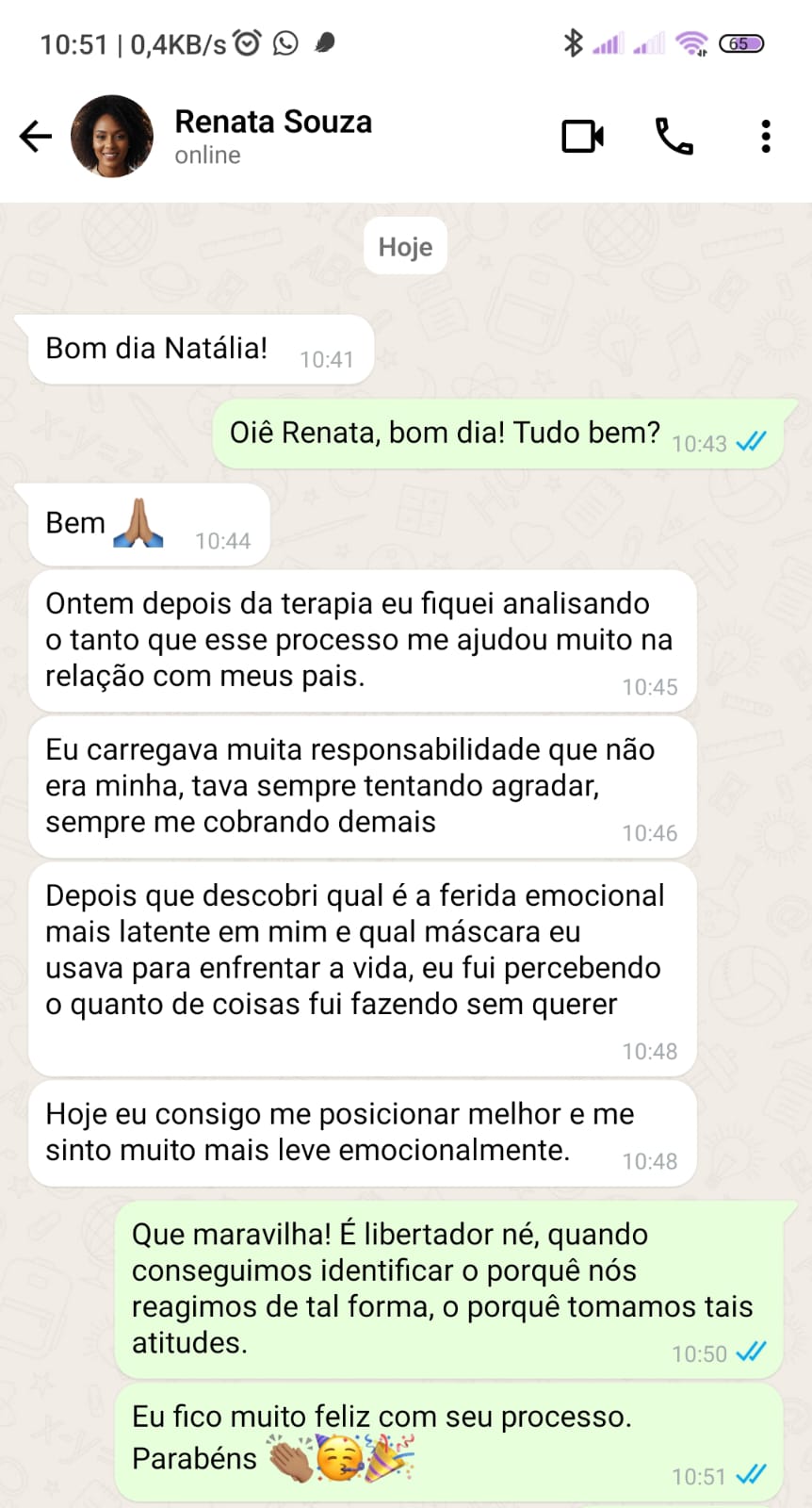Tap the message about ferida emocional
Viewport: 812px width, 1508px height.
[362, 968]
